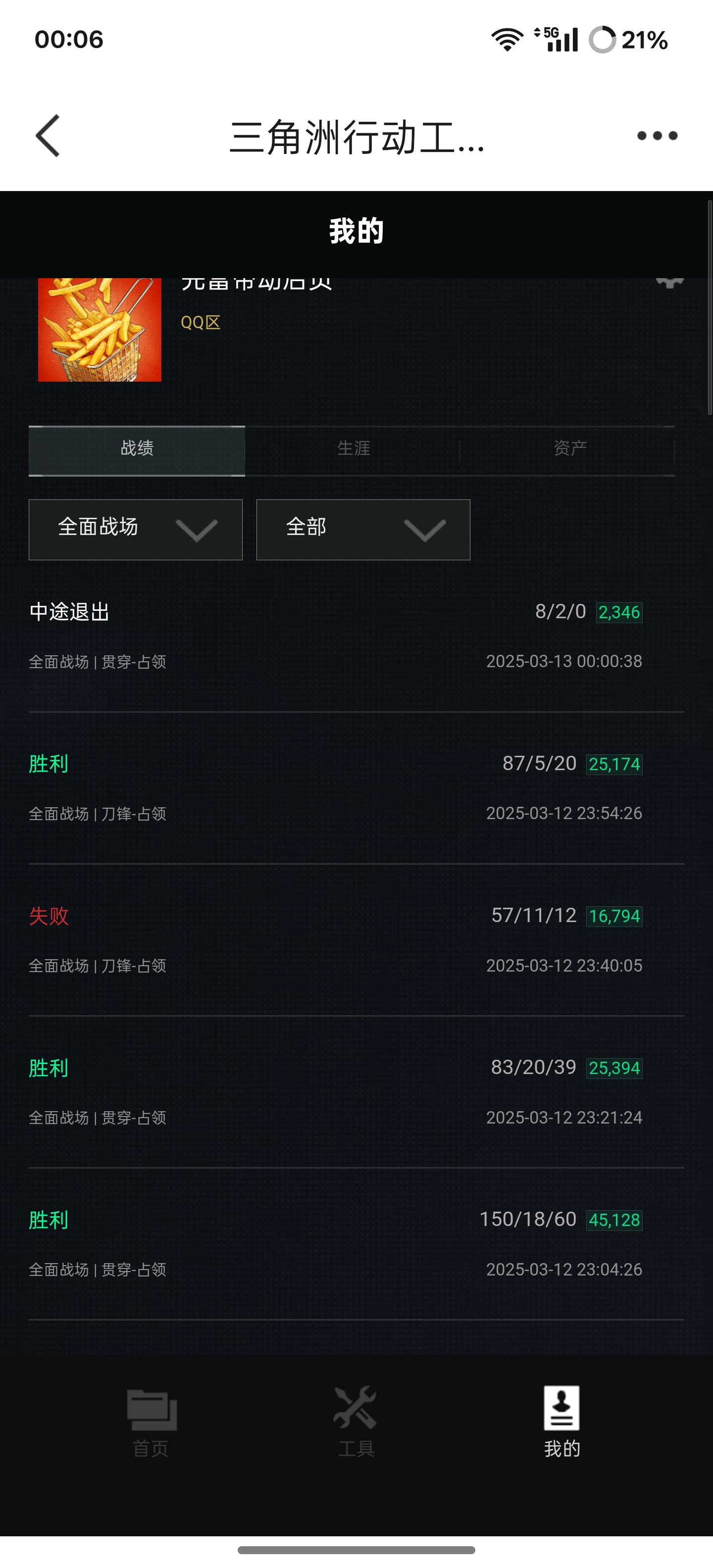This screenshot has height=1568, width=713.
Task: Open match with score 25,174
Action: [x=356, y=788]
